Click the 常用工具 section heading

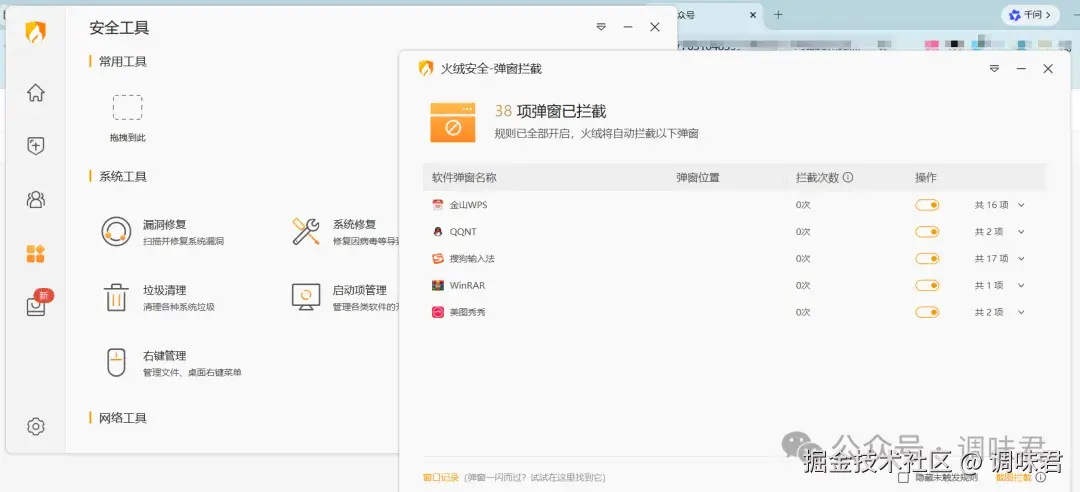(123, 61)
